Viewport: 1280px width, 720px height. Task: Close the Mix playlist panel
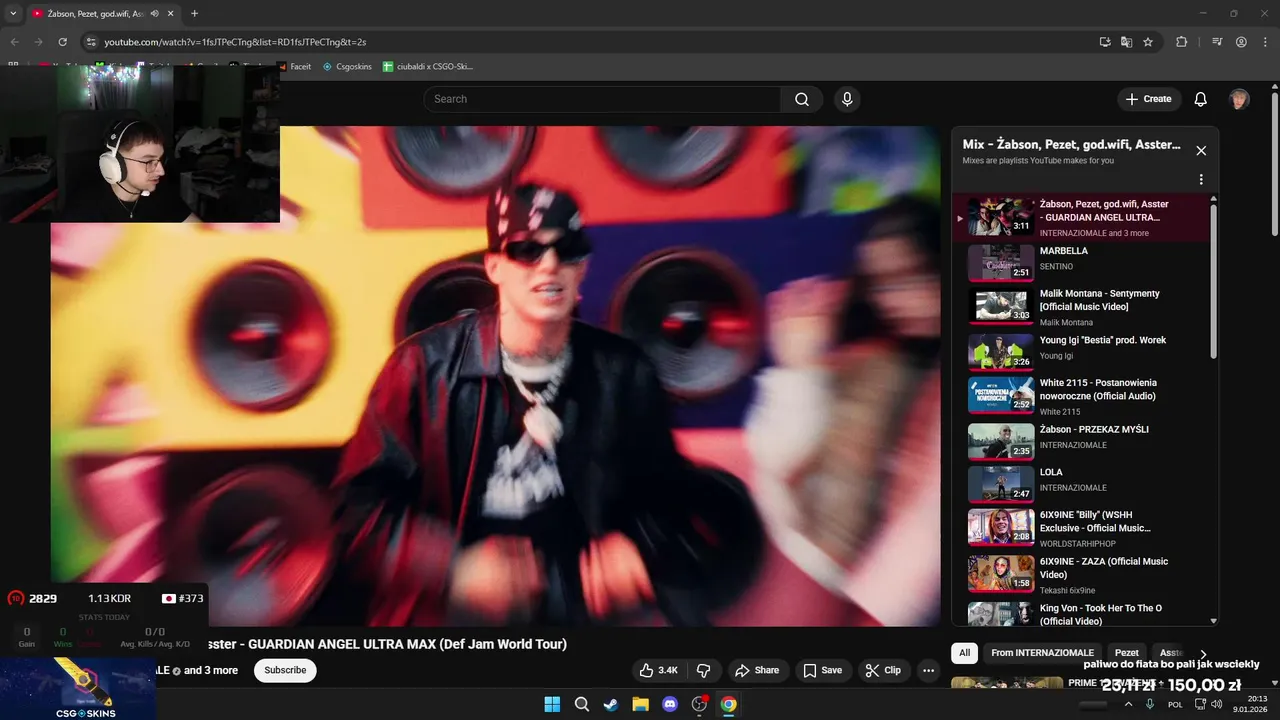[x=1201, y=151]
